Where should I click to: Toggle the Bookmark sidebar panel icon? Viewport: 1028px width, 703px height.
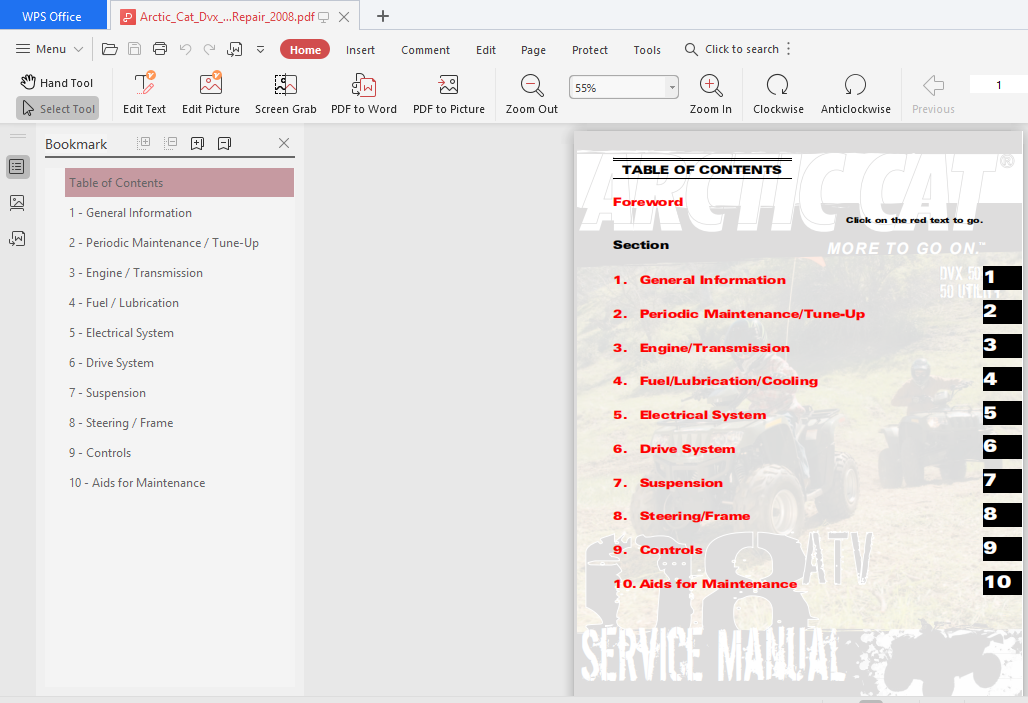(18, 167)
